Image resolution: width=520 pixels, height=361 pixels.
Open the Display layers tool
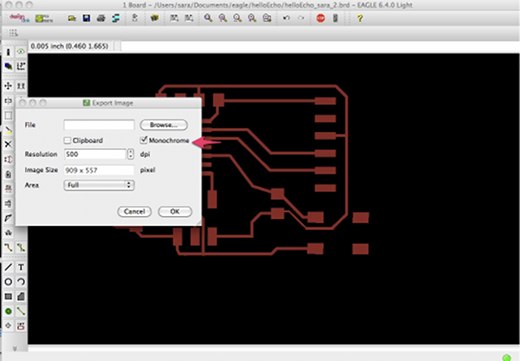pos(8,66)
